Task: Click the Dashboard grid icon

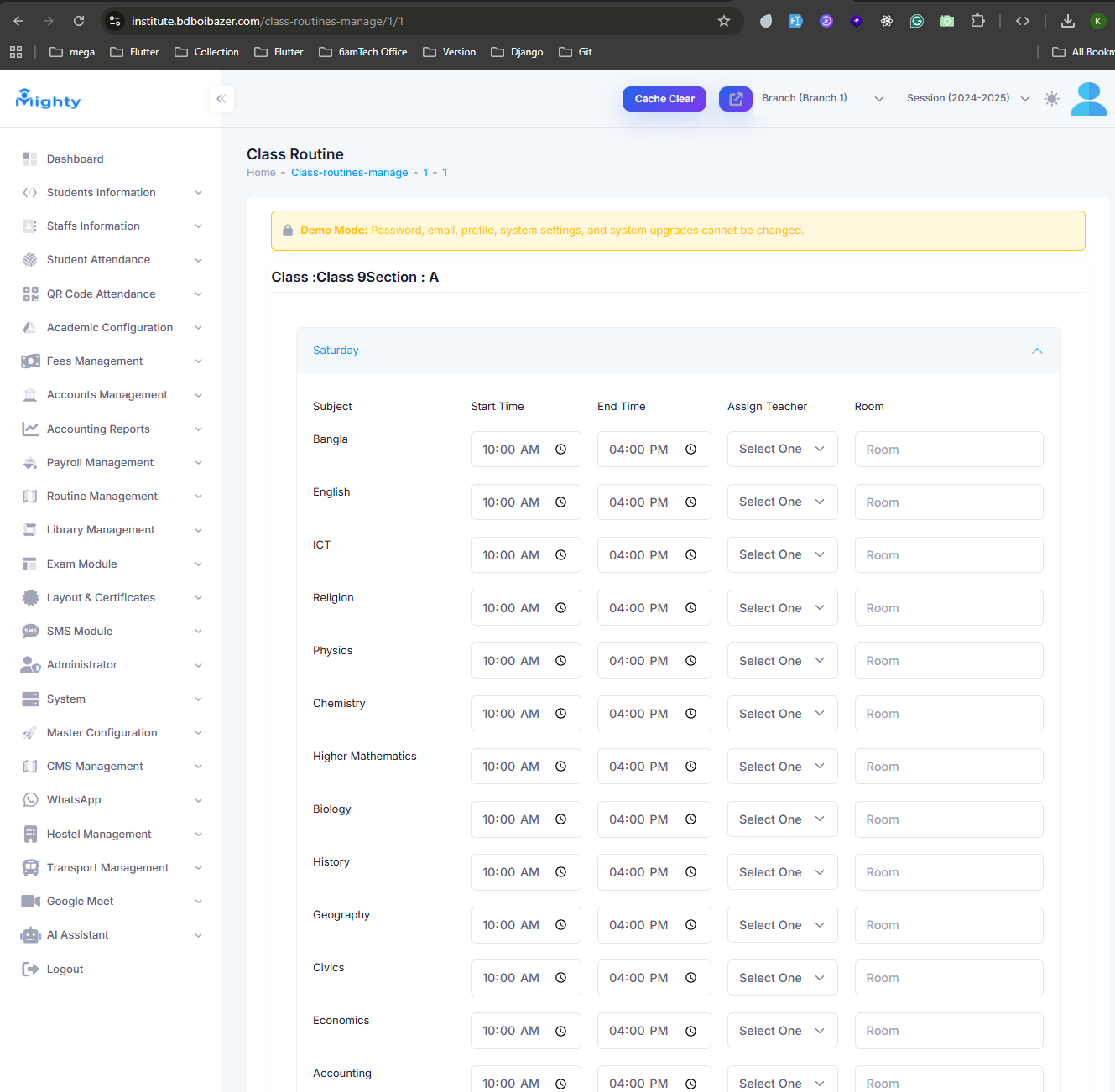Action: coord(30,159)
